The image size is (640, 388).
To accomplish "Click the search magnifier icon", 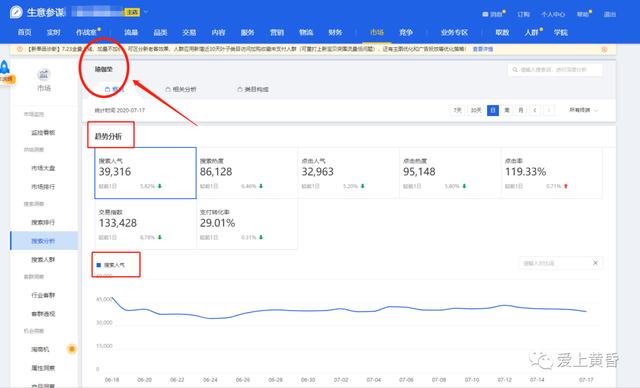I will (515, 70).
